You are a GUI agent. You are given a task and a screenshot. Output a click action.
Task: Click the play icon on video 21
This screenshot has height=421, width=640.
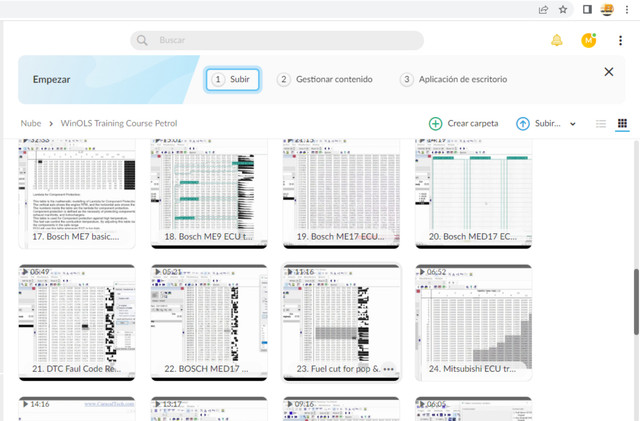coord(25,272)
